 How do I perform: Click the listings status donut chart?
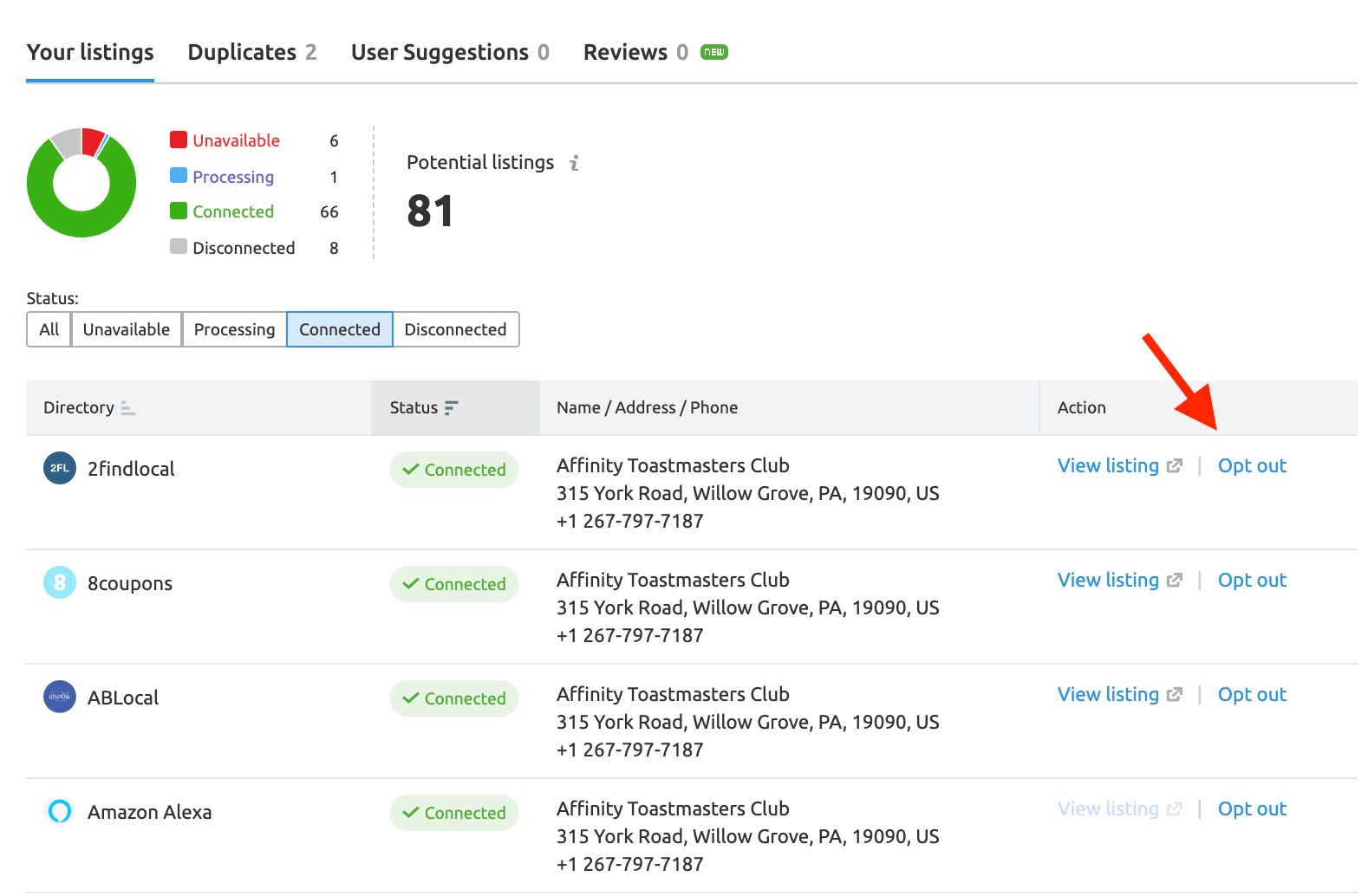(81, 183)
